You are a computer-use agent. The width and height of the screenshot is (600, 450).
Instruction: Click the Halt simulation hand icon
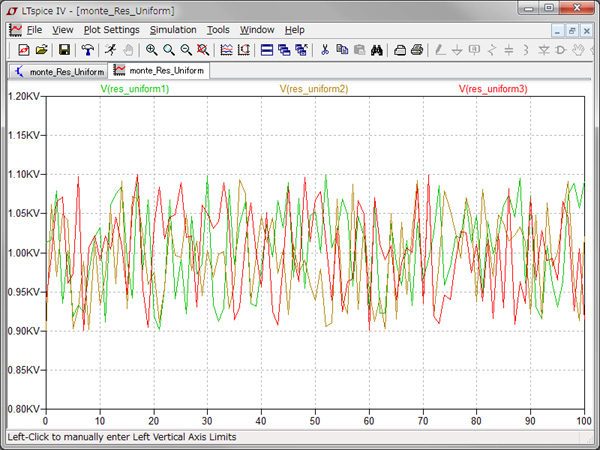coord(128,49)
